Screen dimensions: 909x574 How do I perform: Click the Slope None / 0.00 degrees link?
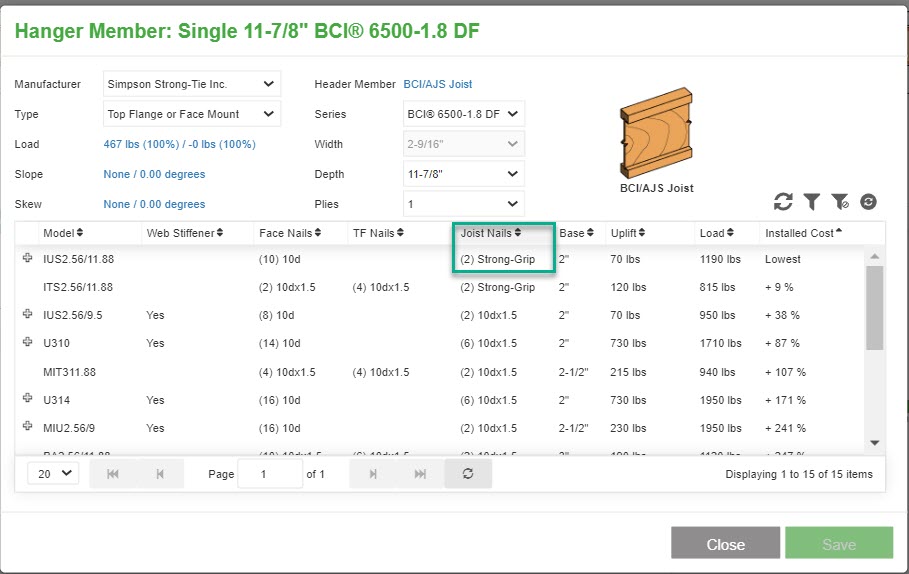pos(154,175)
